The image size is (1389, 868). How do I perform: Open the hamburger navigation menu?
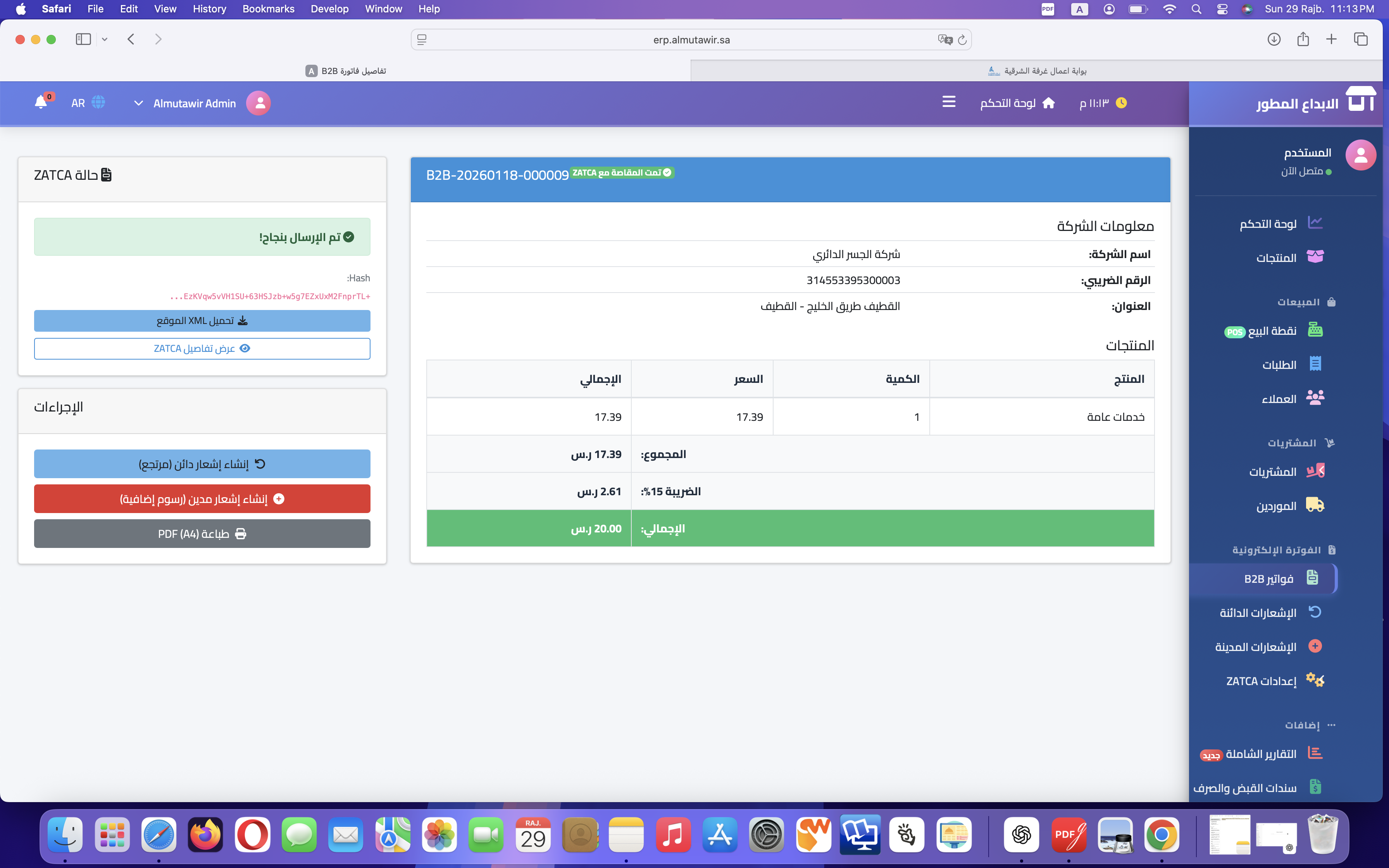(949, 102)
